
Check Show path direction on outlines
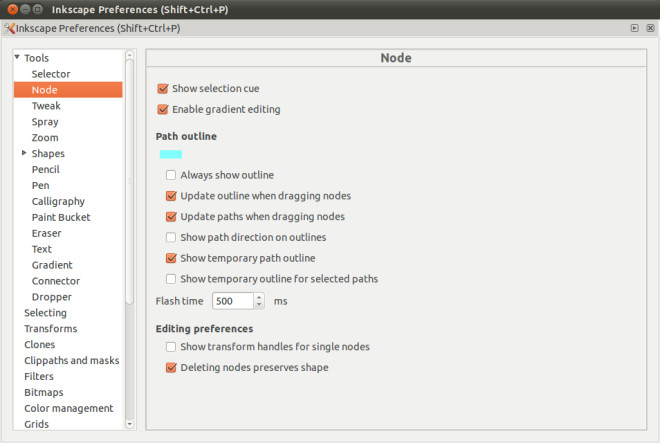tap(171, 237)
